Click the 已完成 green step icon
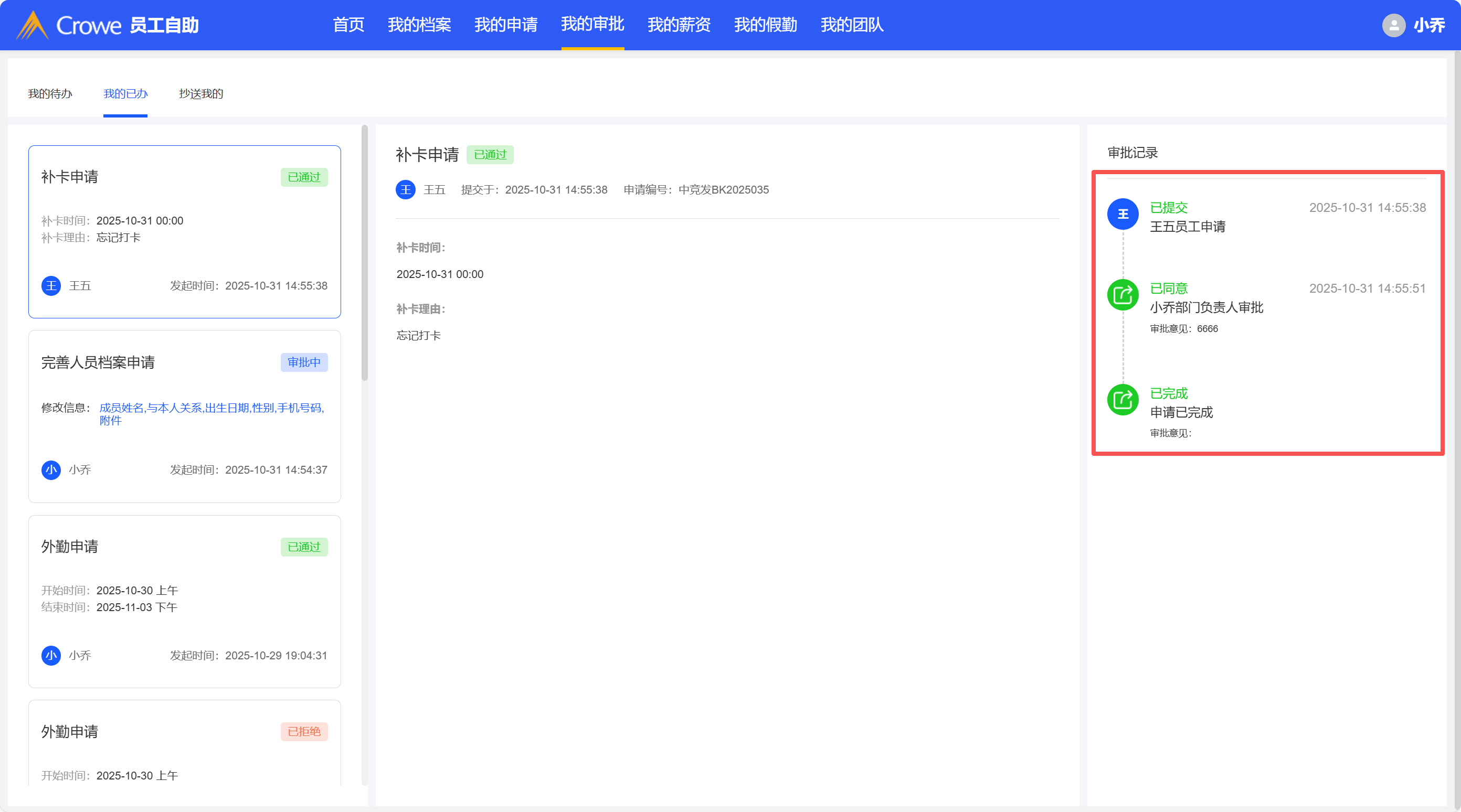The height and width of the screenshot is (812, 1461). [x=1123, y=400]
